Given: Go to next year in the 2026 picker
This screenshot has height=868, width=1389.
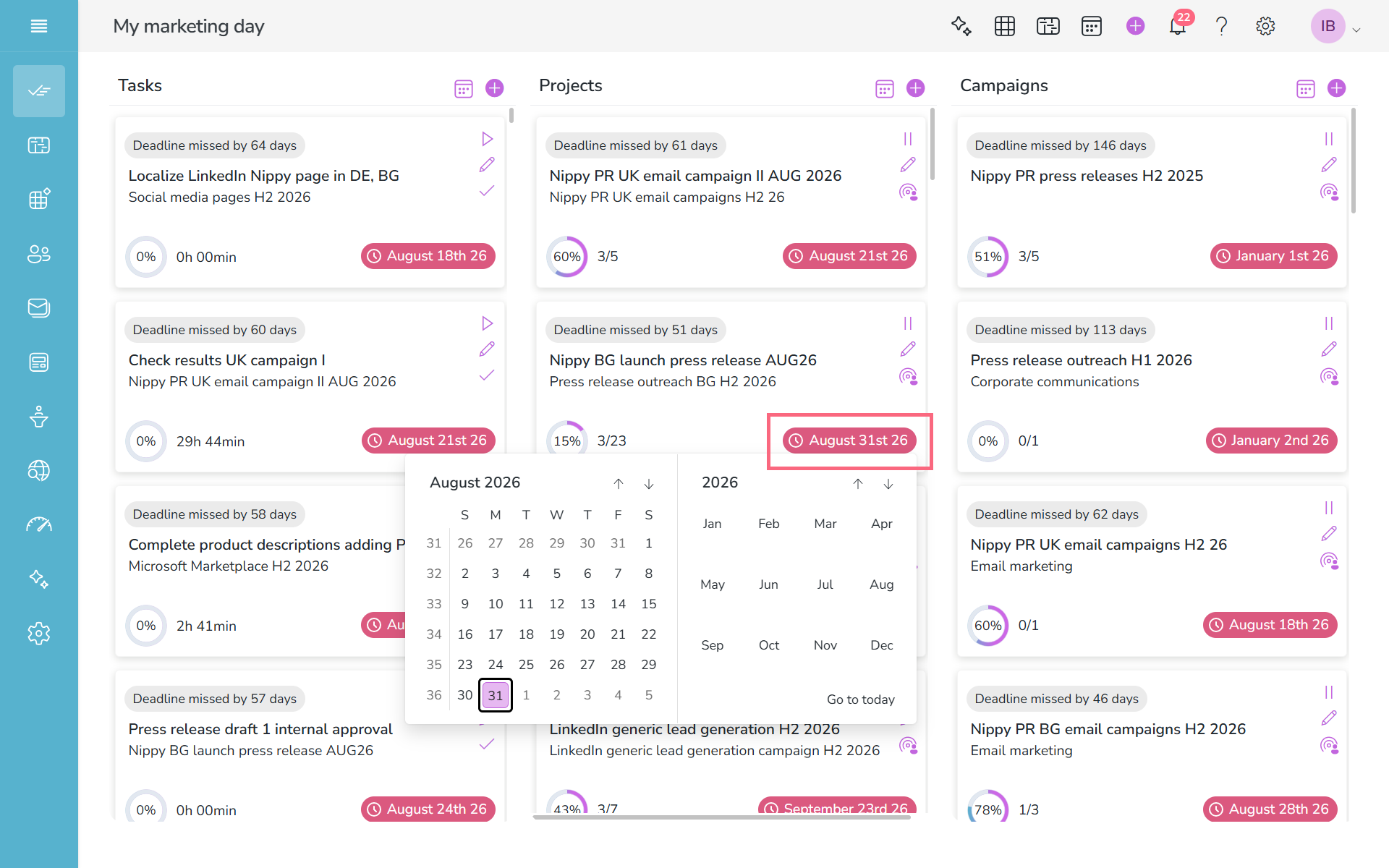Looking at the screenshot, I should point(888,484).
